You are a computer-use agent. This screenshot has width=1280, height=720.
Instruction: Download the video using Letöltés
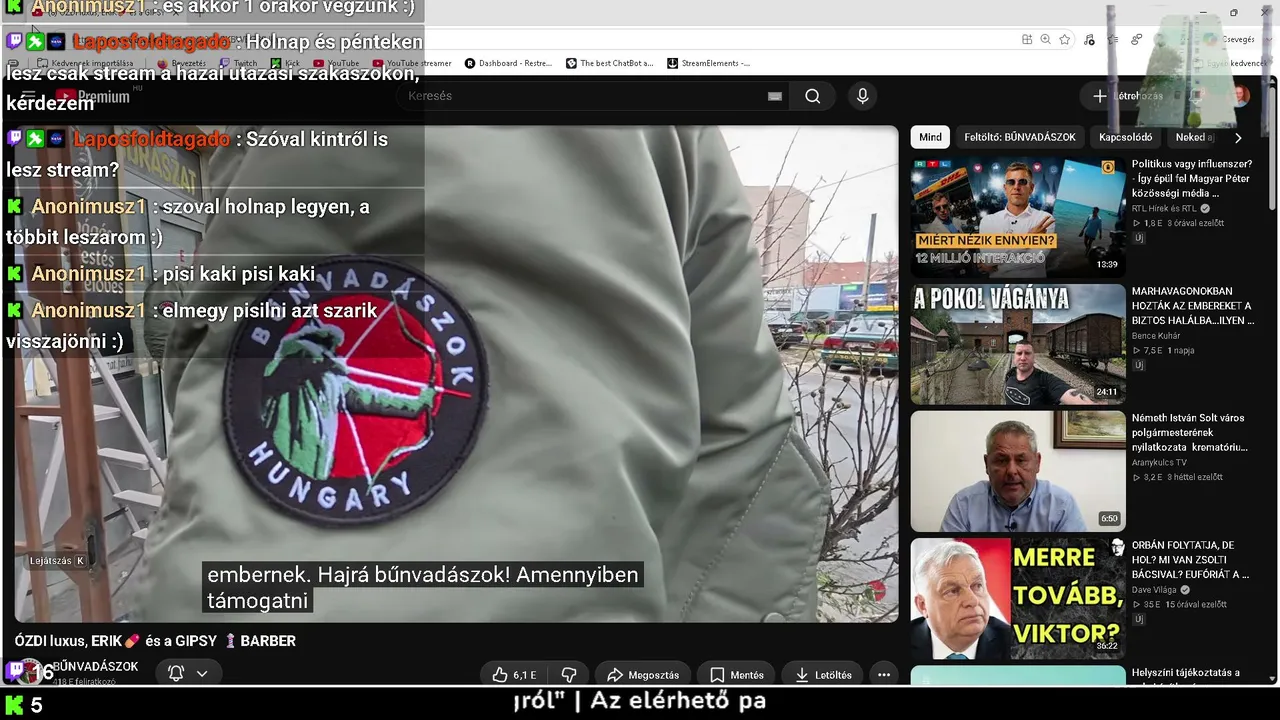[x=823, y=675]
